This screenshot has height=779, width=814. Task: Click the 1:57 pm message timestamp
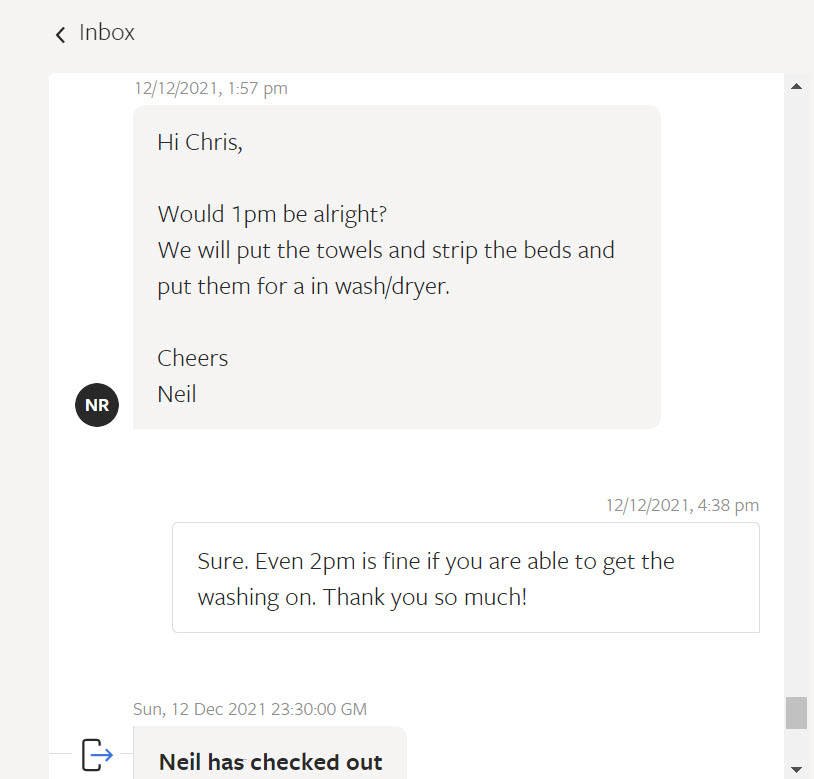point(211,88)
